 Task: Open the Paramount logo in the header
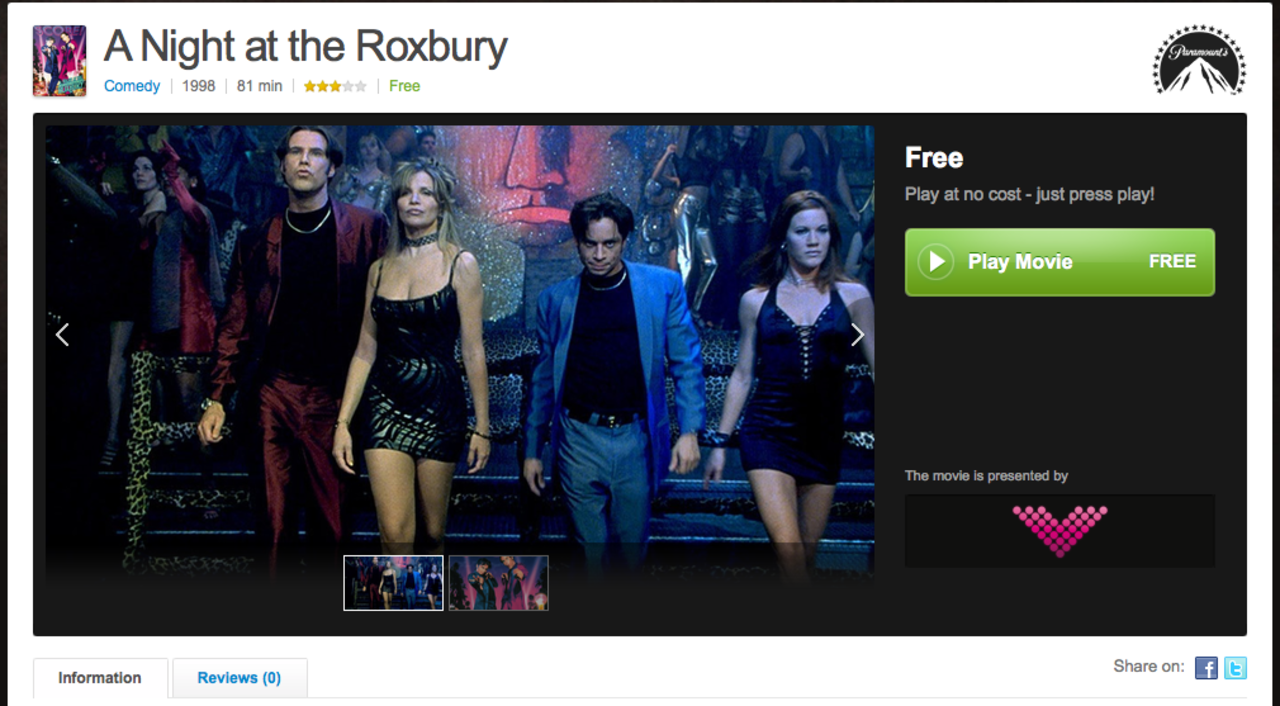1199,60
